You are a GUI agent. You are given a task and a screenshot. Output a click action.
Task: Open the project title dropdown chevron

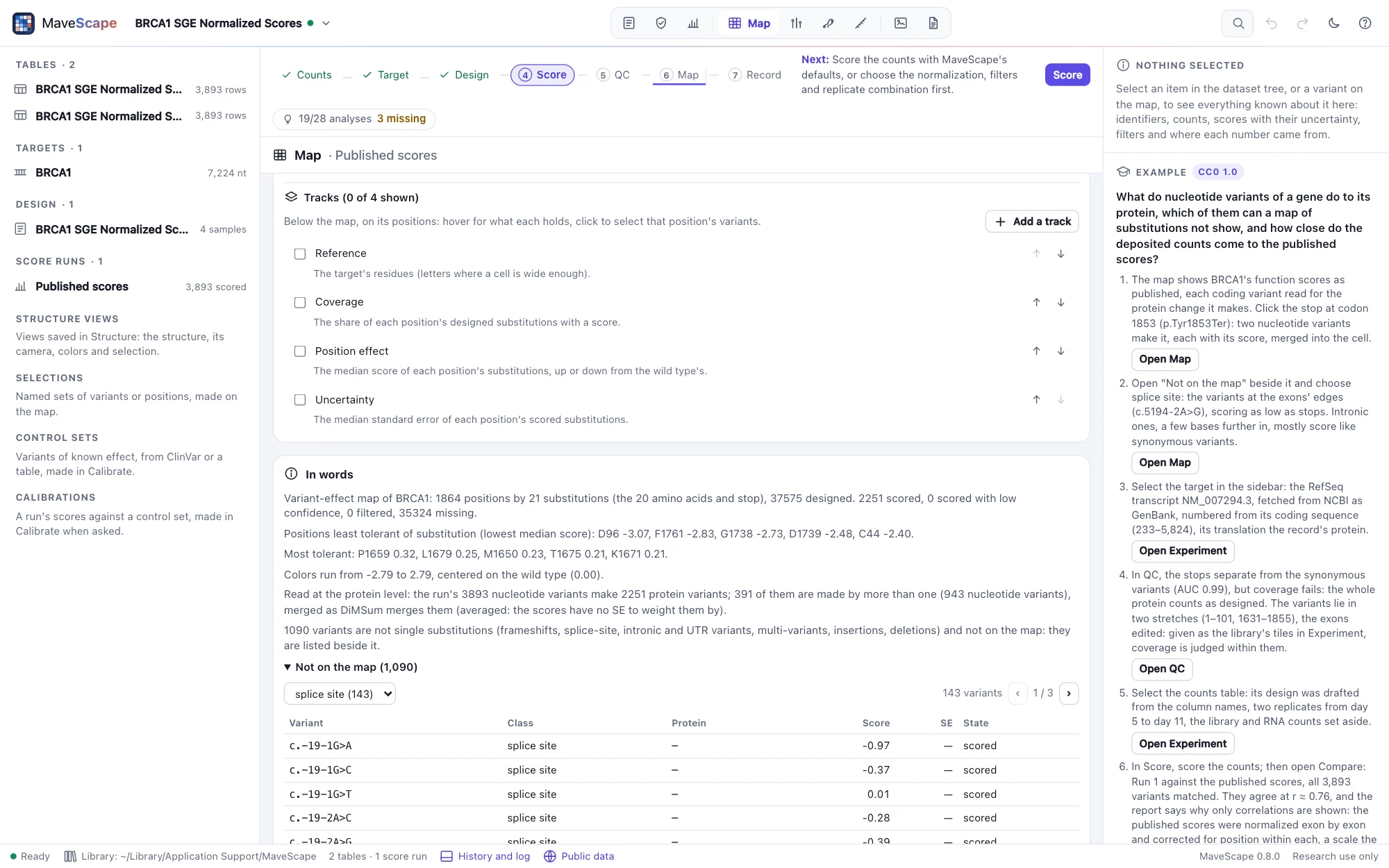point(326,23)
